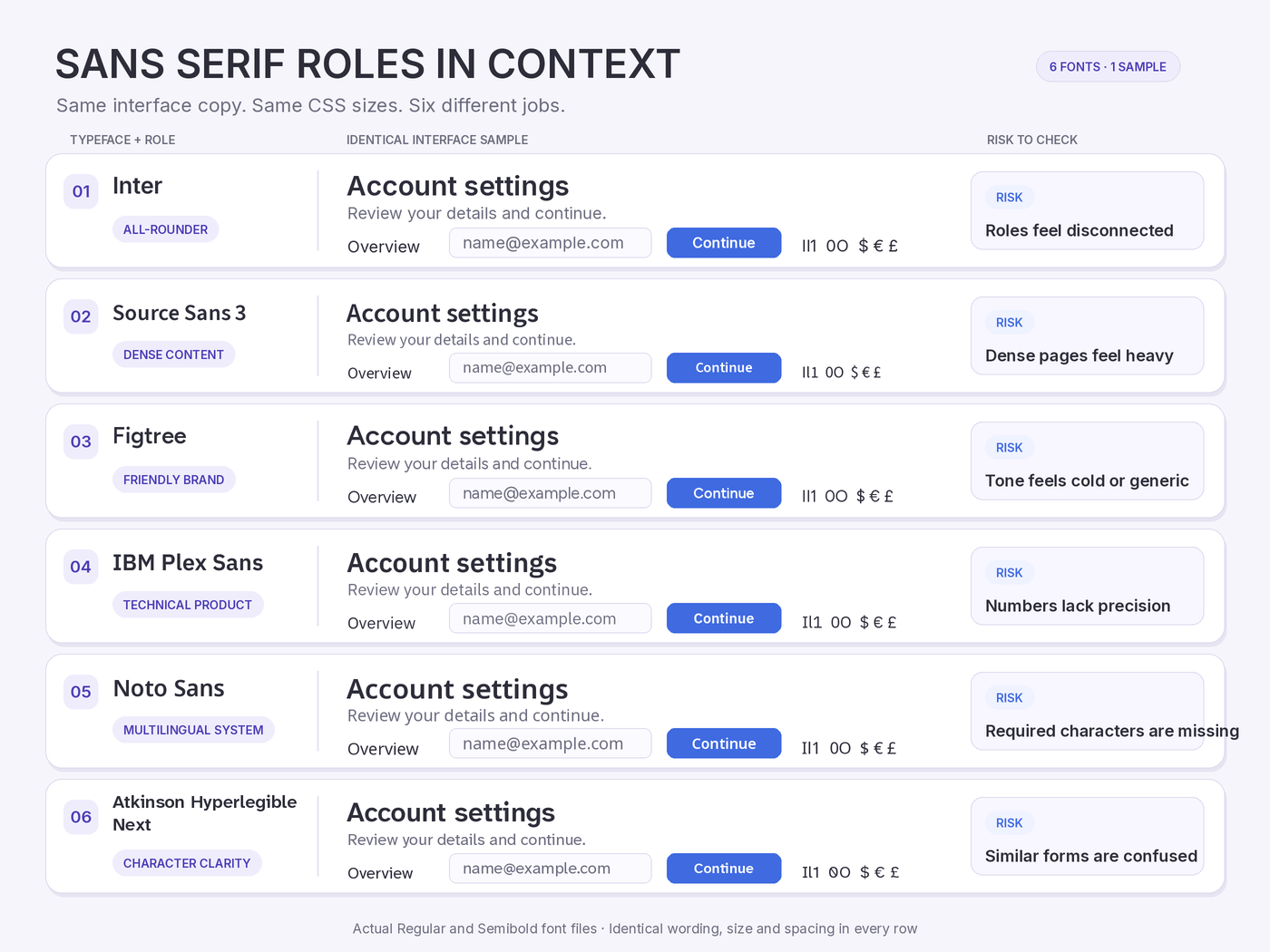Click risk text Numbers lack precision
The image size is (1270, 952).
pyautogui.click(x=1078, y=606)
